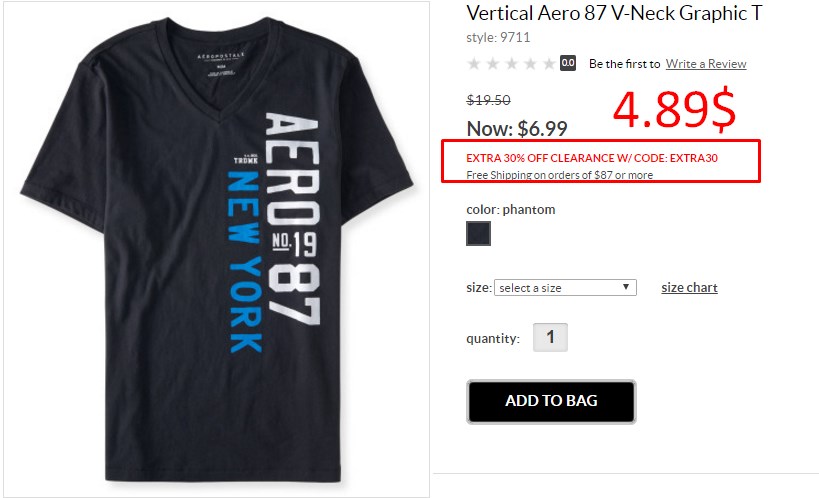This screenshot has height=498, width=819.
Task: Click the quantity input field
Action: (551, 337)
